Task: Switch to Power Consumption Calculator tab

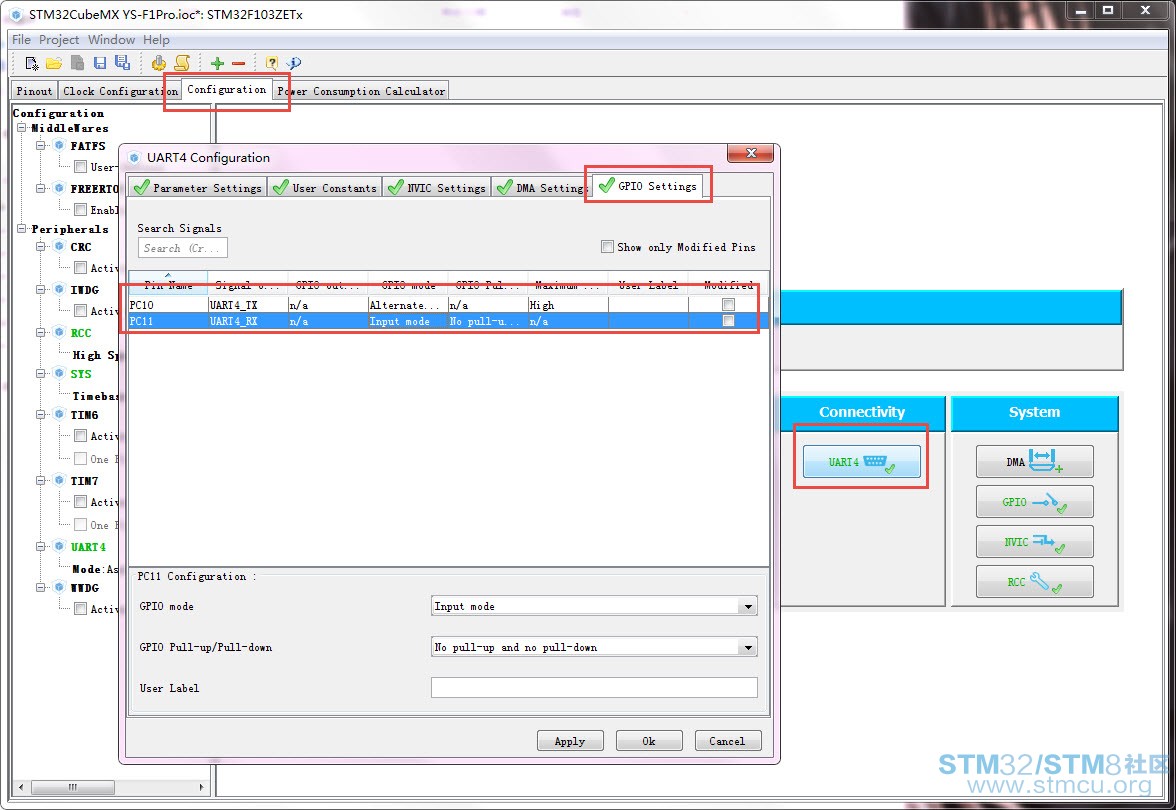Action: tap(362, 91)
